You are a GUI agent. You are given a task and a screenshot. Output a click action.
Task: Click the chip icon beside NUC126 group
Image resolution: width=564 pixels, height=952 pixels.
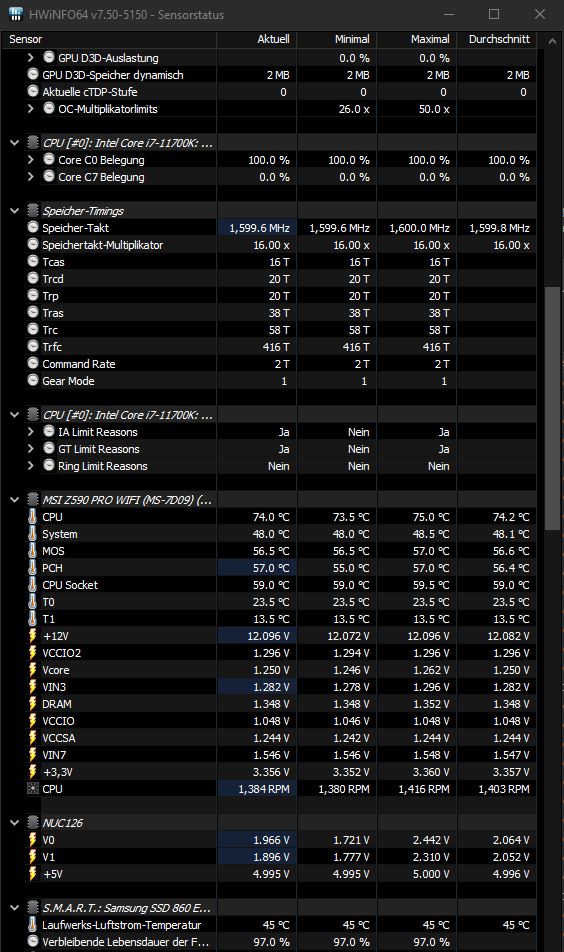(x=33, y=823)
